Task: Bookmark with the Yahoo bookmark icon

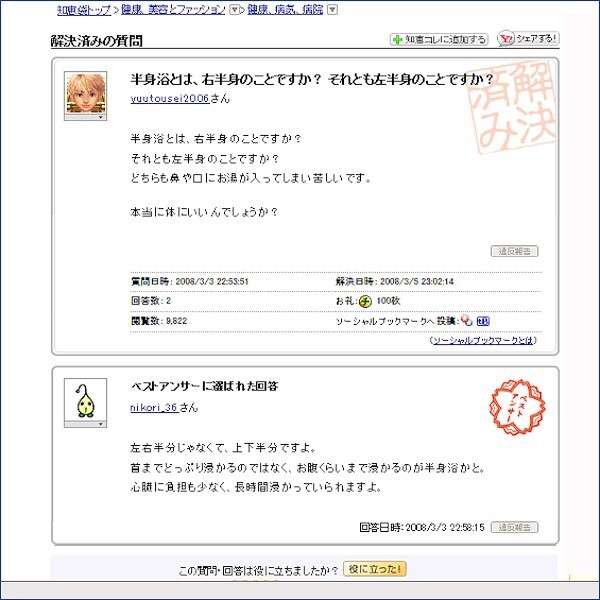Action: [466, 321]
